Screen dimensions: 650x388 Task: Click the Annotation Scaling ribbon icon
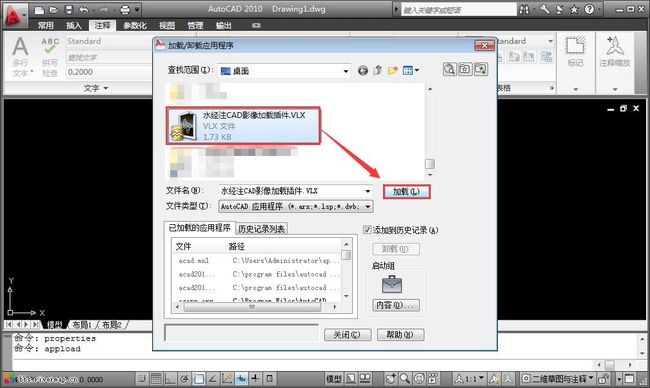pyautogui.click(x=615, y=46)
